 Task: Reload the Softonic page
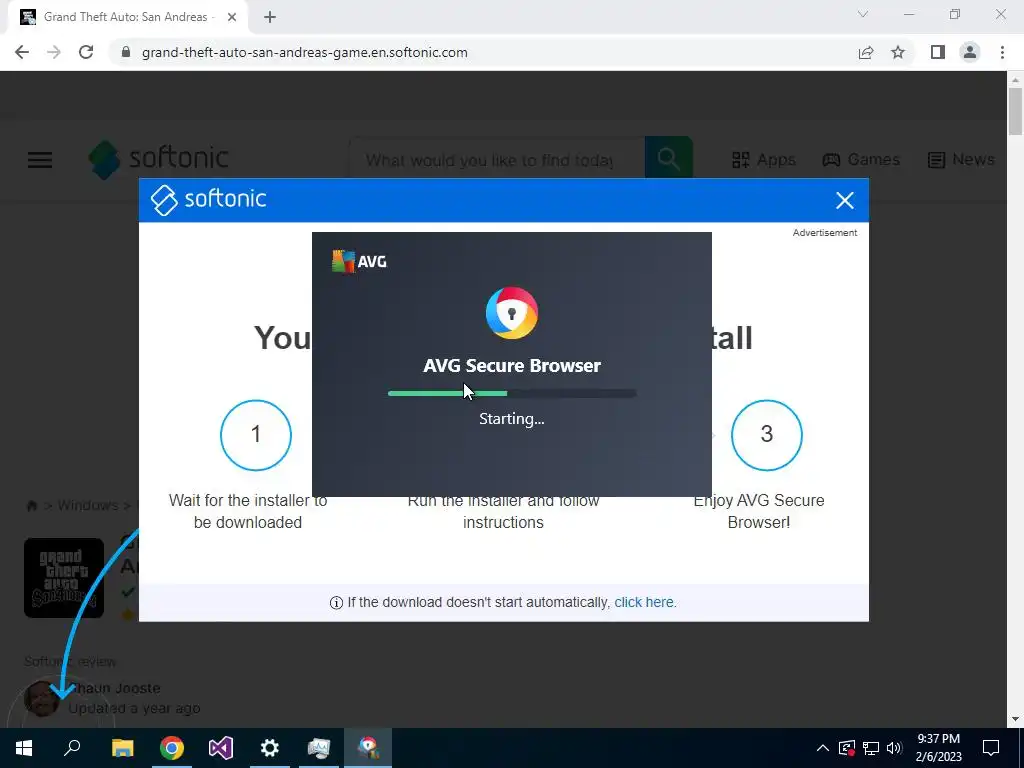[86, 52]
